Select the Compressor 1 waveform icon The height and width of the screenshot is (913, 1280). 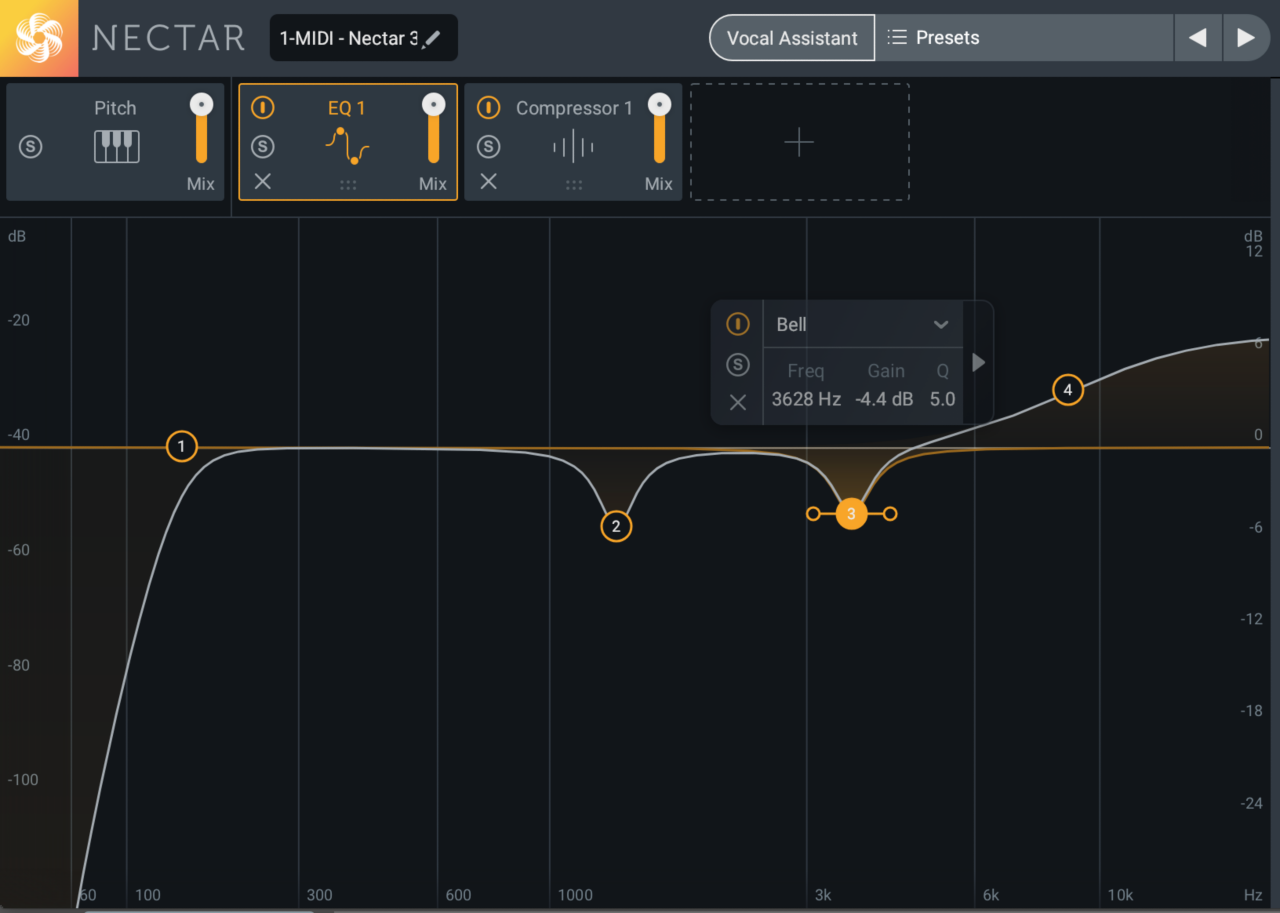click(573, 148)
